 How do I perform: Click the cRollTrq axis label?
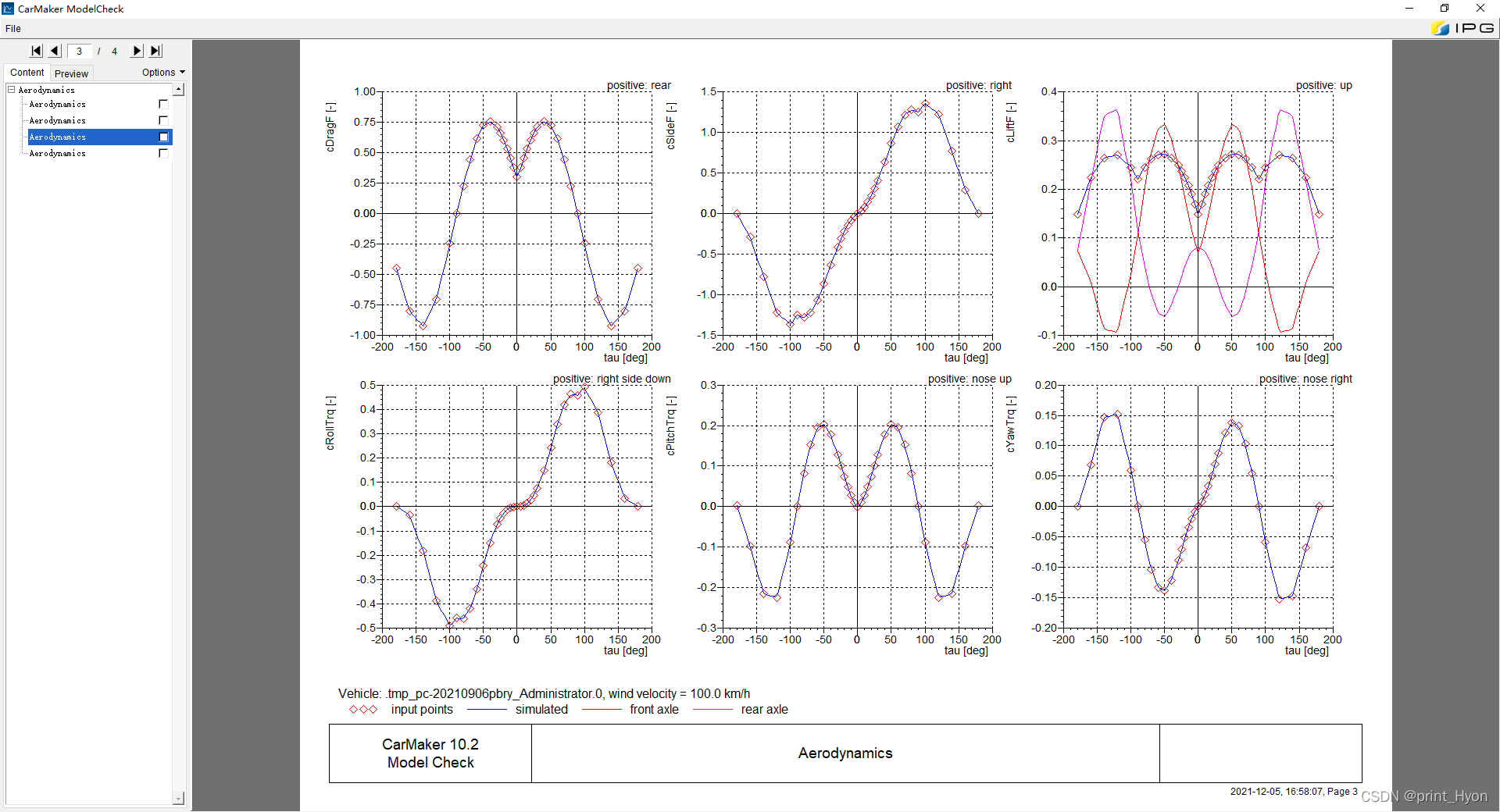[330, 423]
